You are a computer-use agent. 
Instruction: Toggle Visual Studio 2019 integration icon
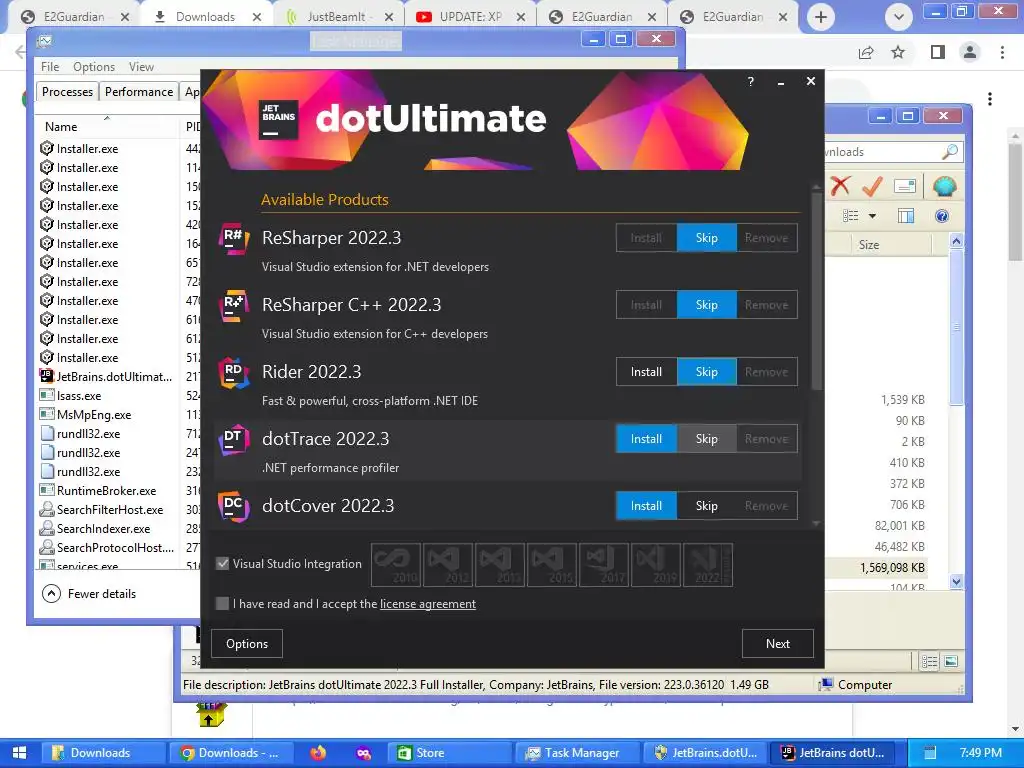click(656, 565)
